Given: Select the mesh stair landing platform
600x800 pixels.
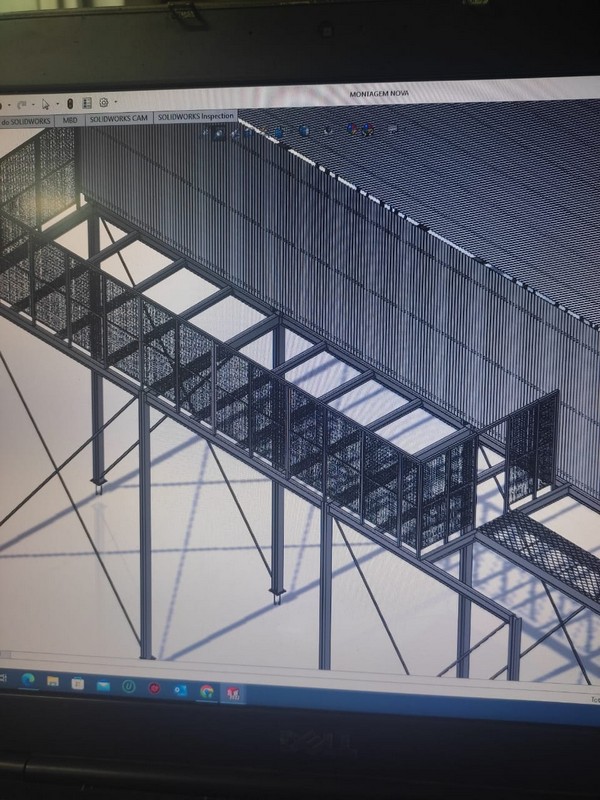Looking at the screenshot, I should (546, 556).
